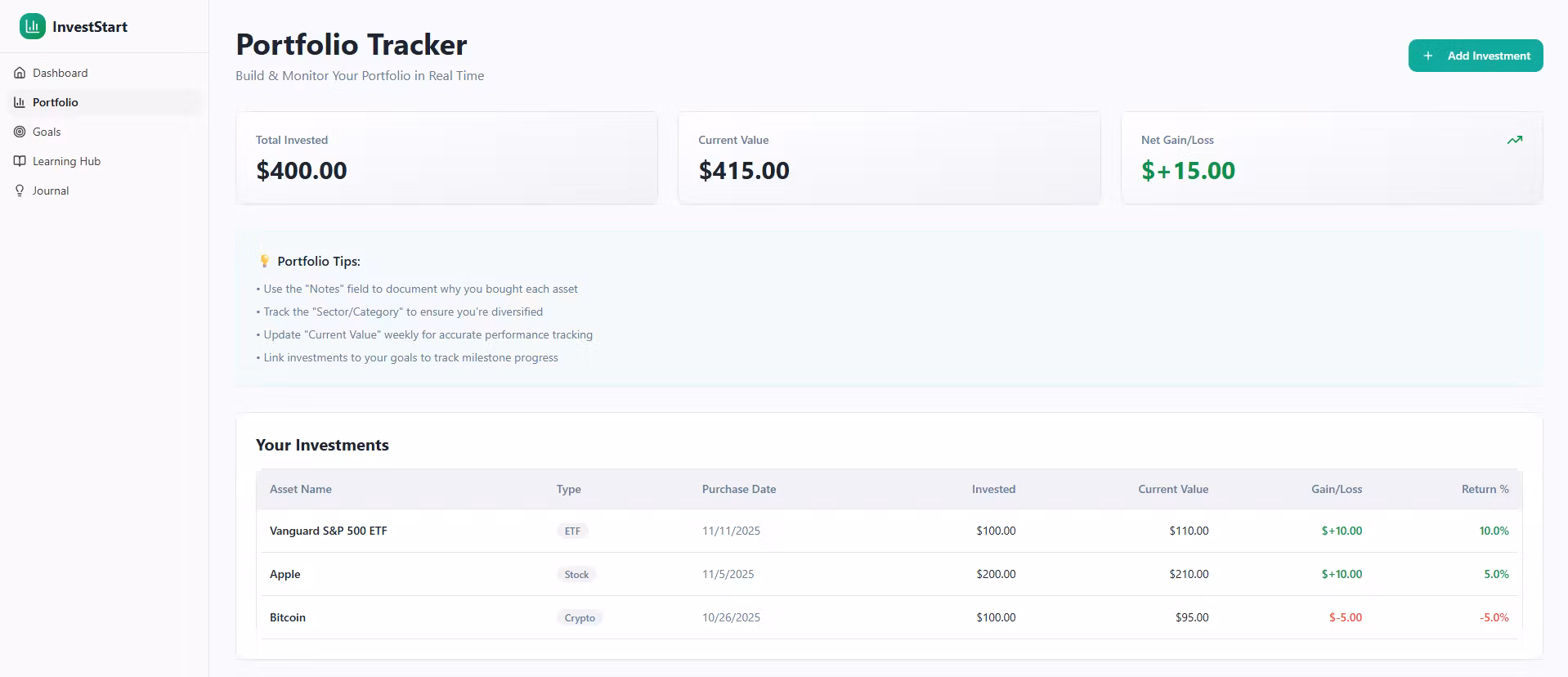
Task: Click the Current Value summary card
Action: coord(889,157)
